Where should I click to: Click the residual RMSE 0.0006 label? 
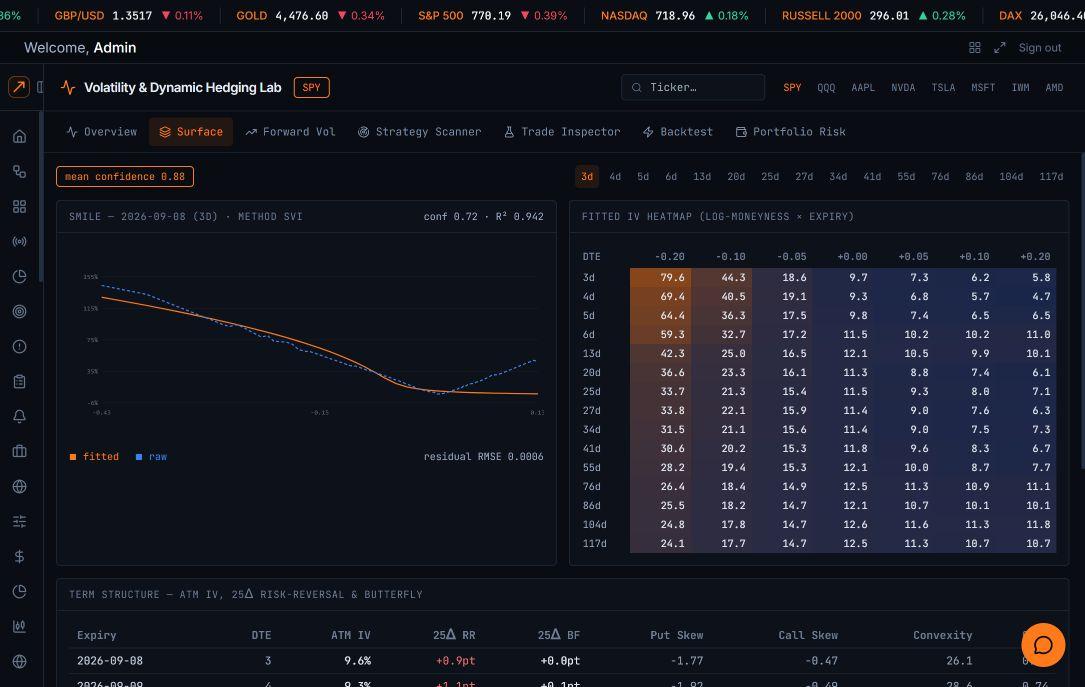(x=483, y=457)
